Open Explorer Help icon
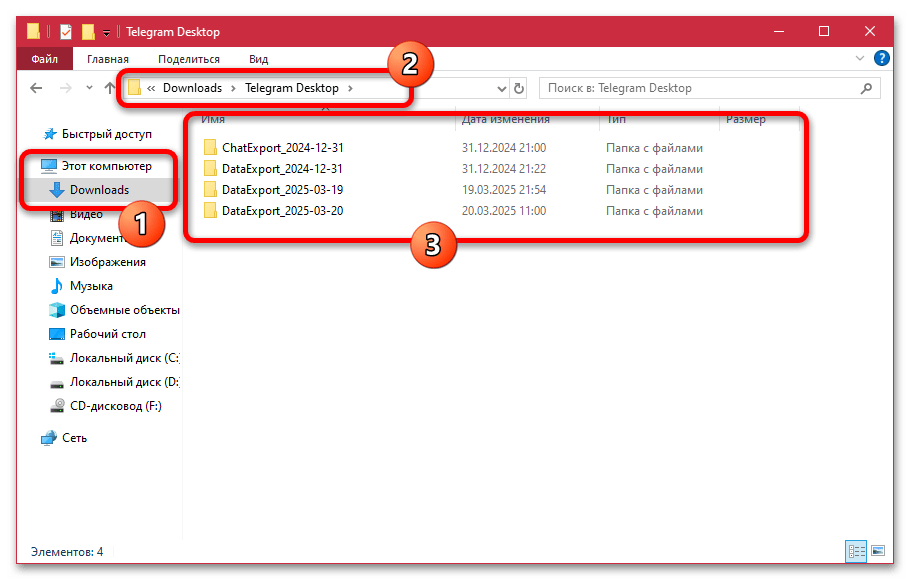 [882, 58]
